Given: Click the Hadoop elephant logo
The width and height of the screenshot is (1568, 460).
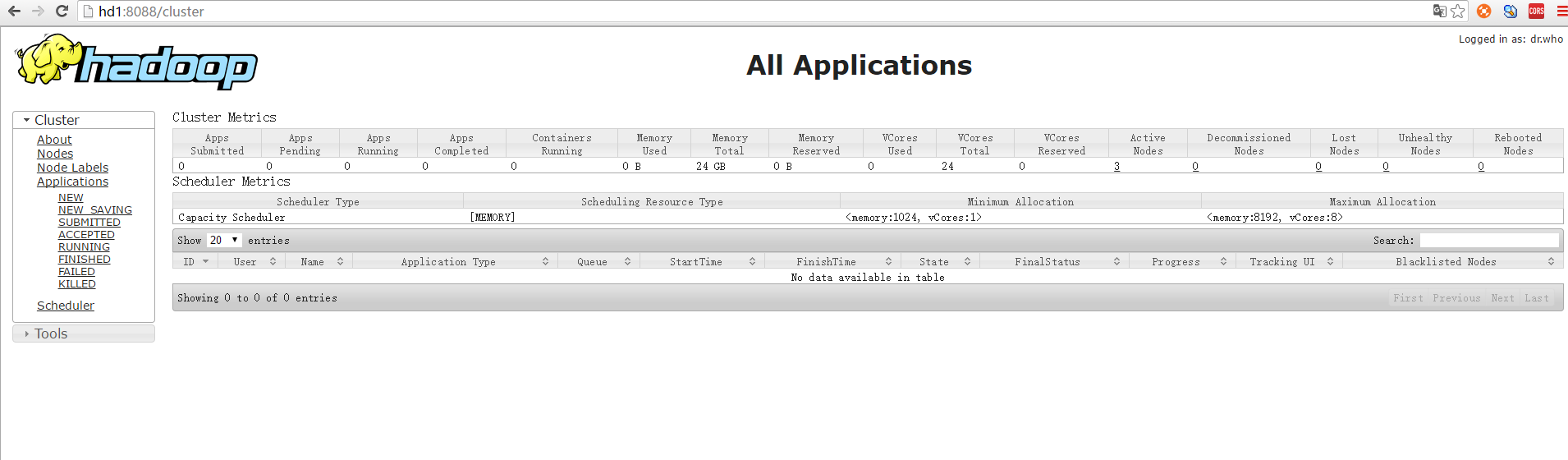Looking at the screenshot, I should 136,62.
